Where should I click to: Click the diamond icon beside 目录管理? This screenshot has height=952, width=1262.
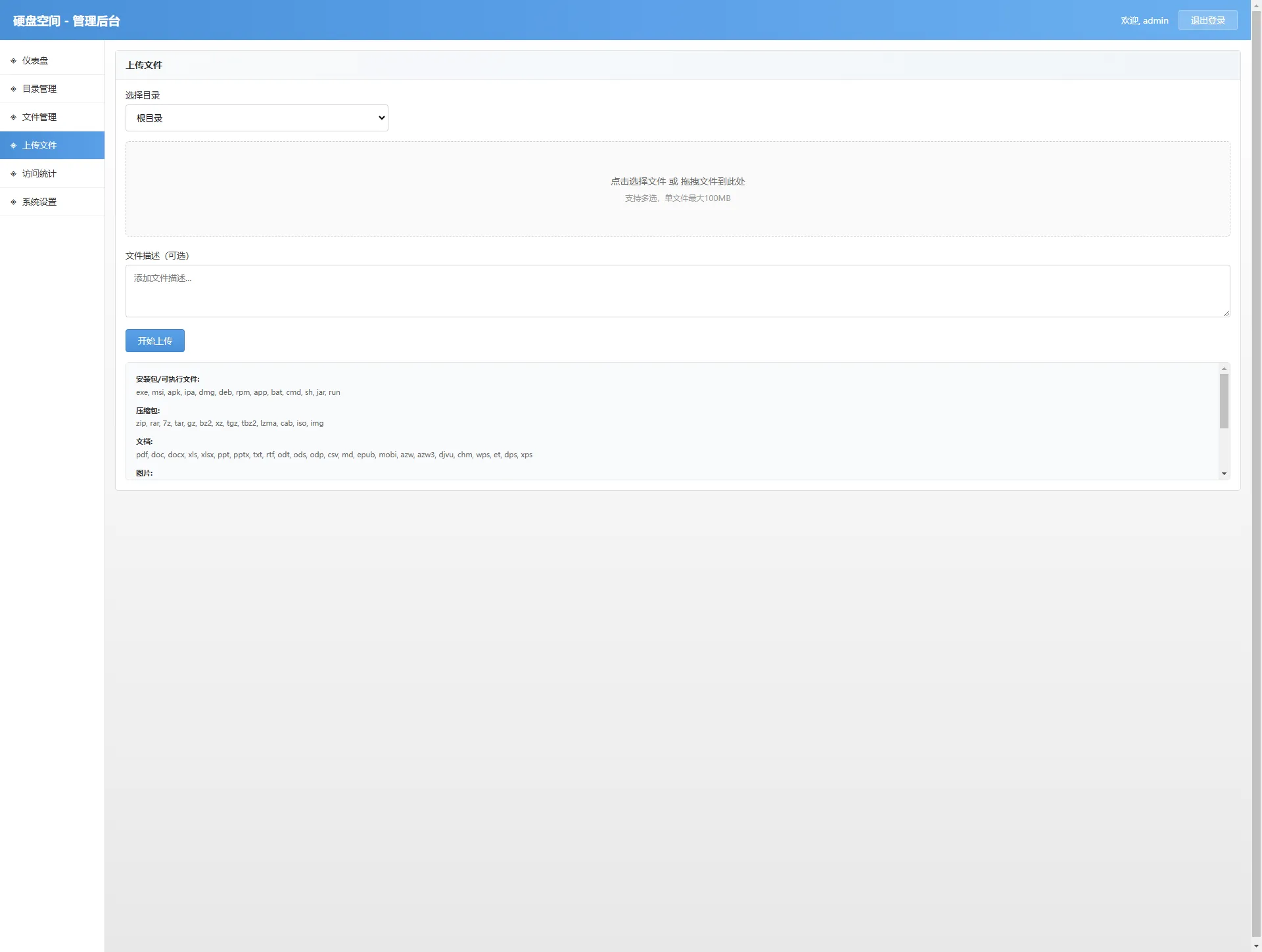[x=13, y=89]
